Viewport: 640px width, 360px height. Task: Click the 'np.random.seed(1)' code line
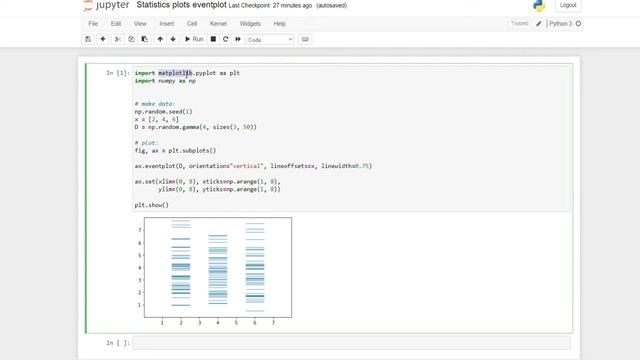pos(163,111)
